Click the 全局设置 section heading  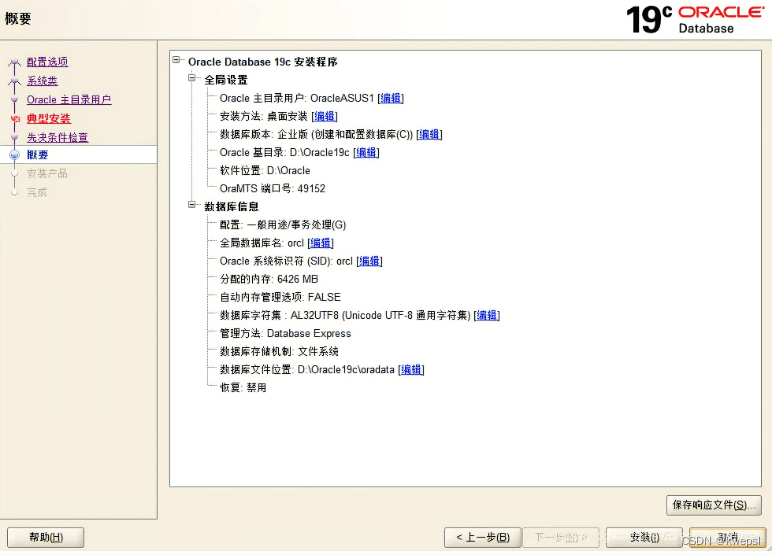226,80
